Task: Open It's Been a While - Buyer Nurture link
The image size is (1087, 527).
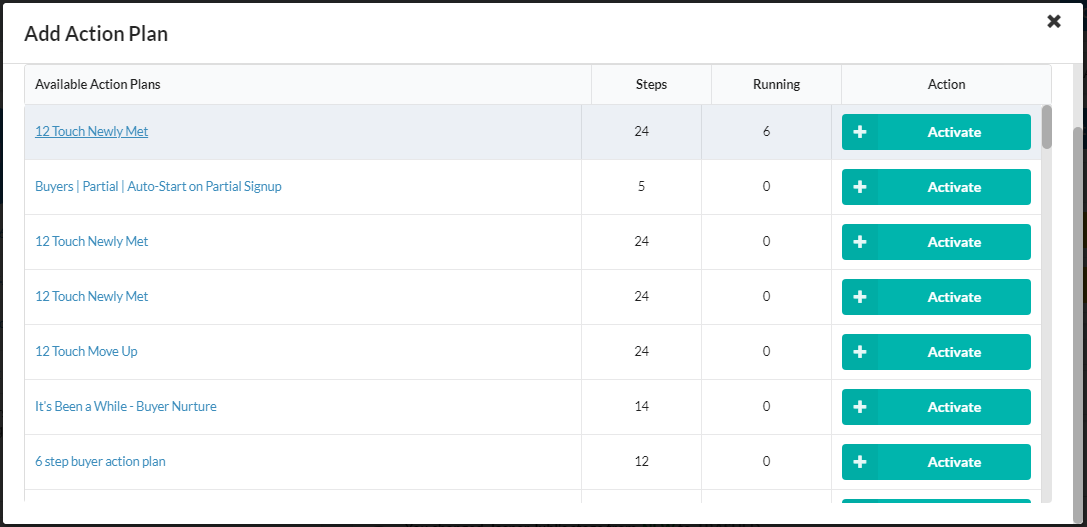Action: 125,406
